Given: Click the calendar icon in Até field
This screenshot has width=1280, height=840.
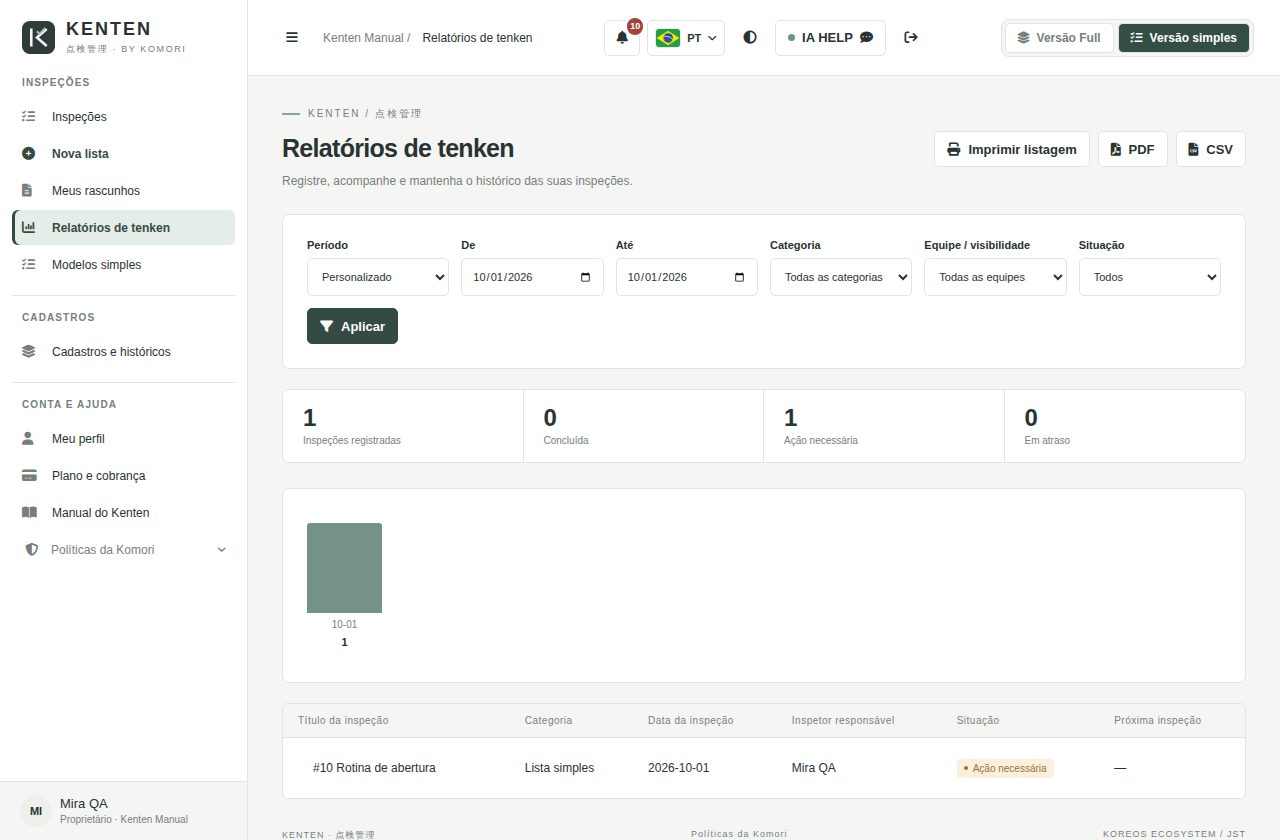Looking at the screenshot, I should [x=740, y=277].
